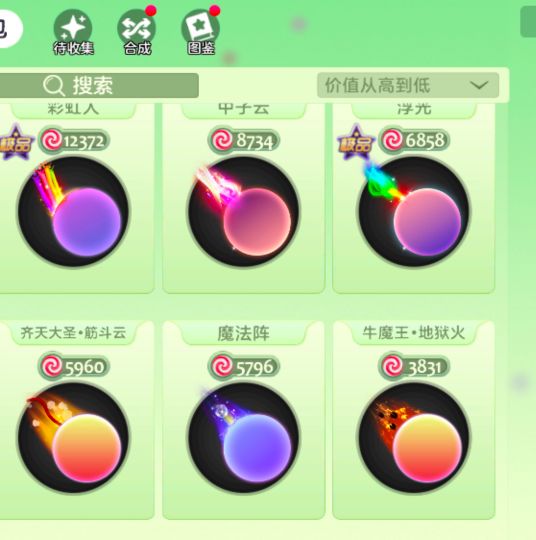
Task: Expand the 价值从高到低 sort dropdown
Action: click(408, 85)
